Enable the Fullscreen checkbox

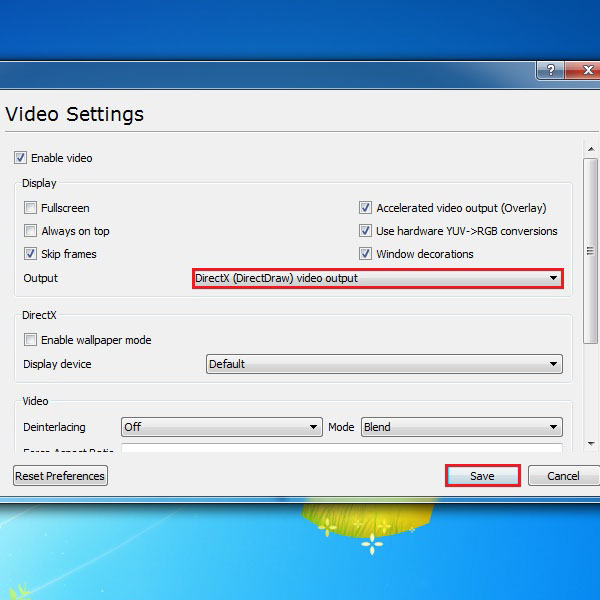tap(30, 208)
